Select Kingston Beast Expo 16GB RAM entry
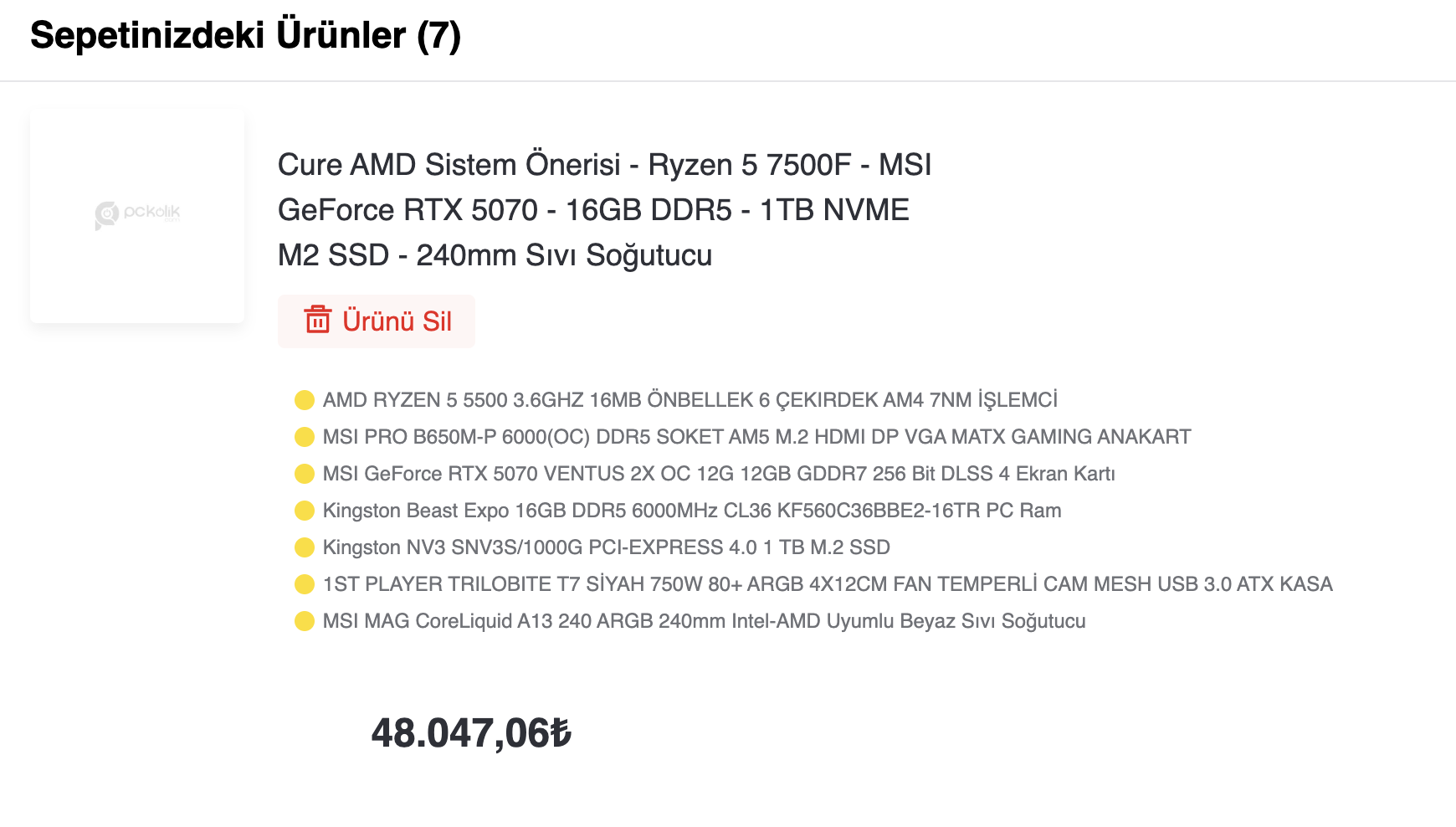 point(692,511)
